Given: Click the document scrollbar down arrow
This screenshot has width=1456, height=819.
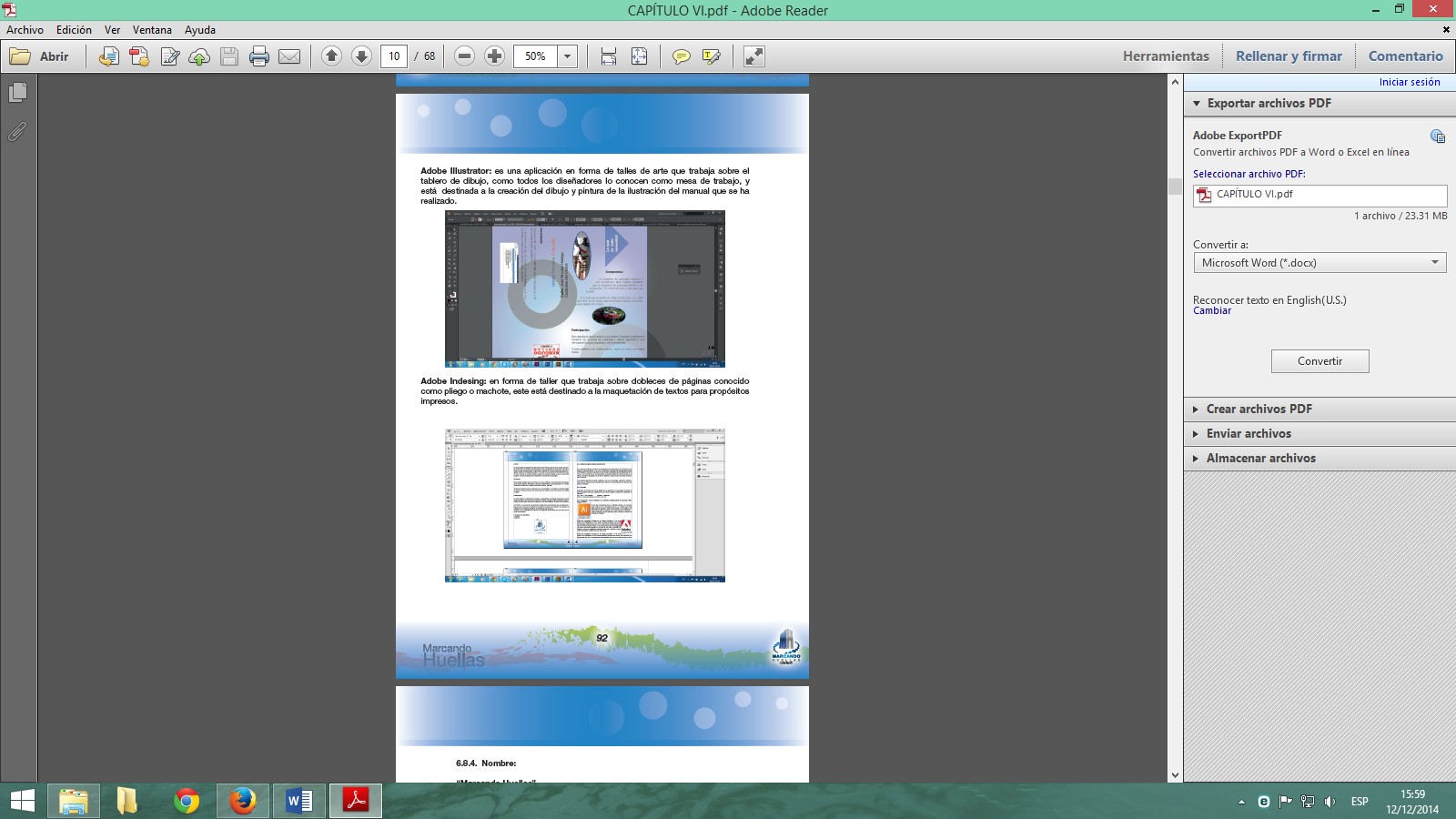Looking at the screenshot, I should pyautogui.click(x=1175, y=775).
